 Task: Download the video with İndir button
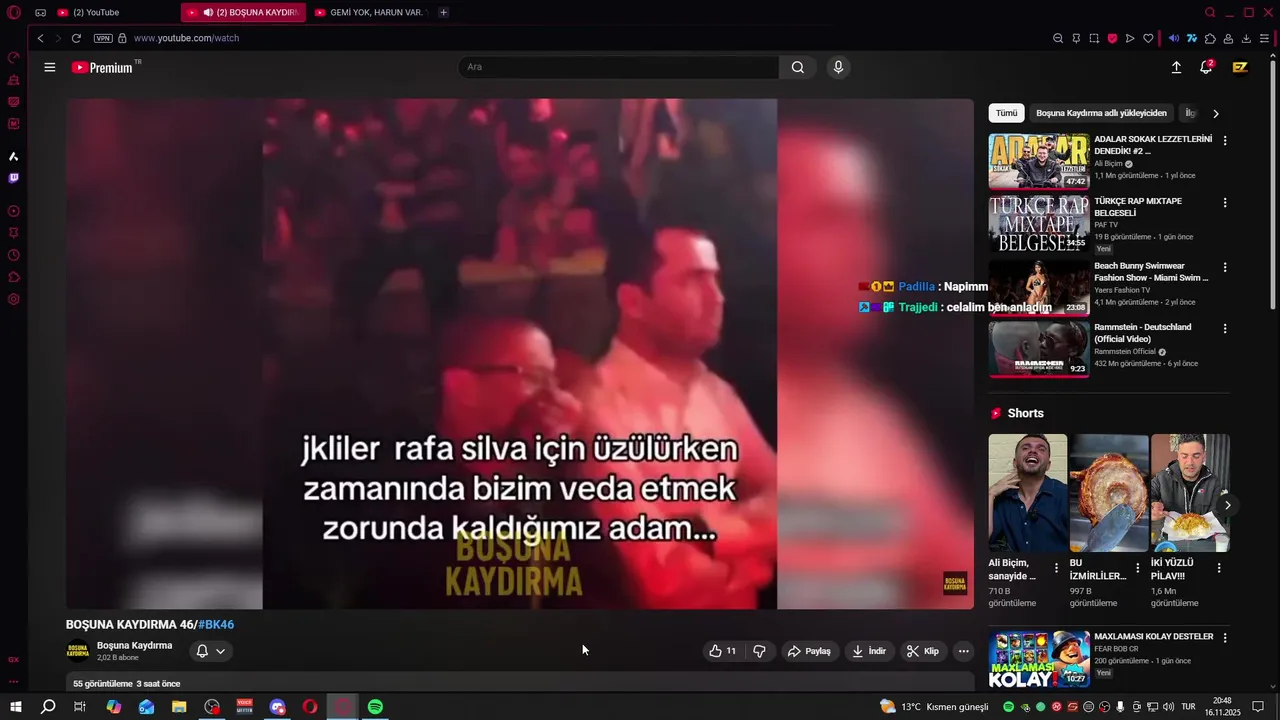tap(869, 651)
